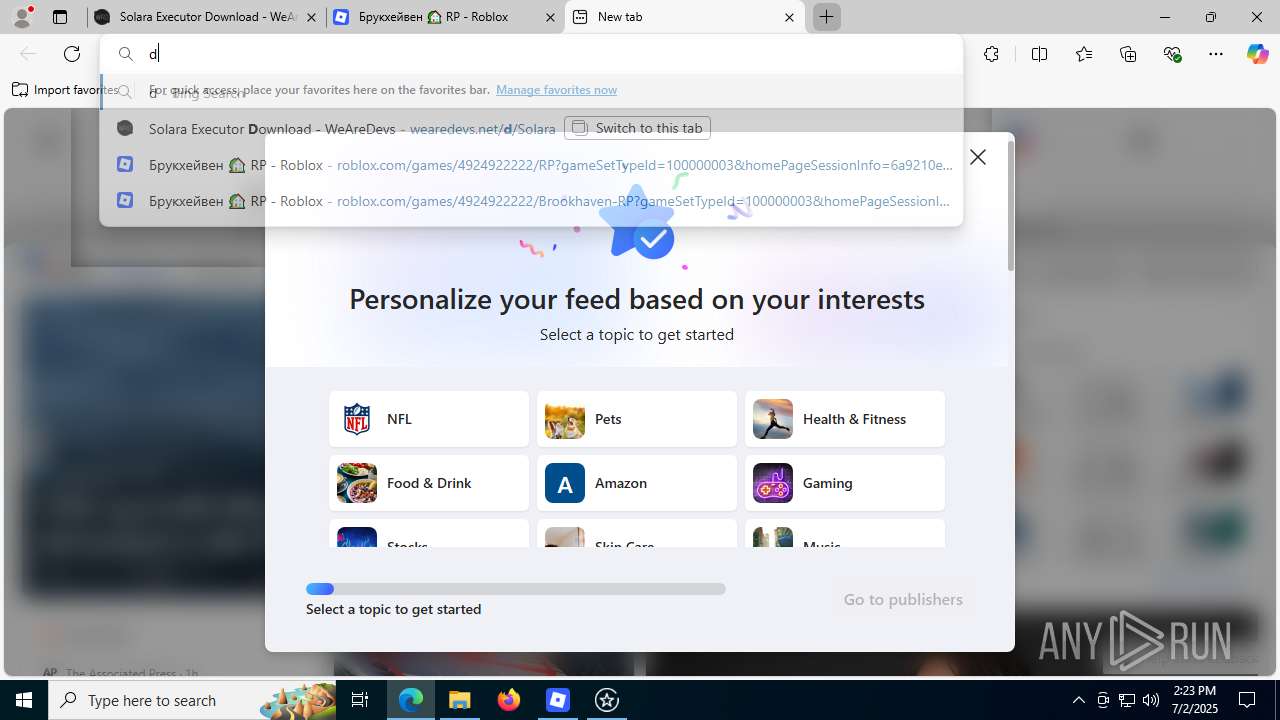
Task: Click the address bar input field
Action: [531, 54]
